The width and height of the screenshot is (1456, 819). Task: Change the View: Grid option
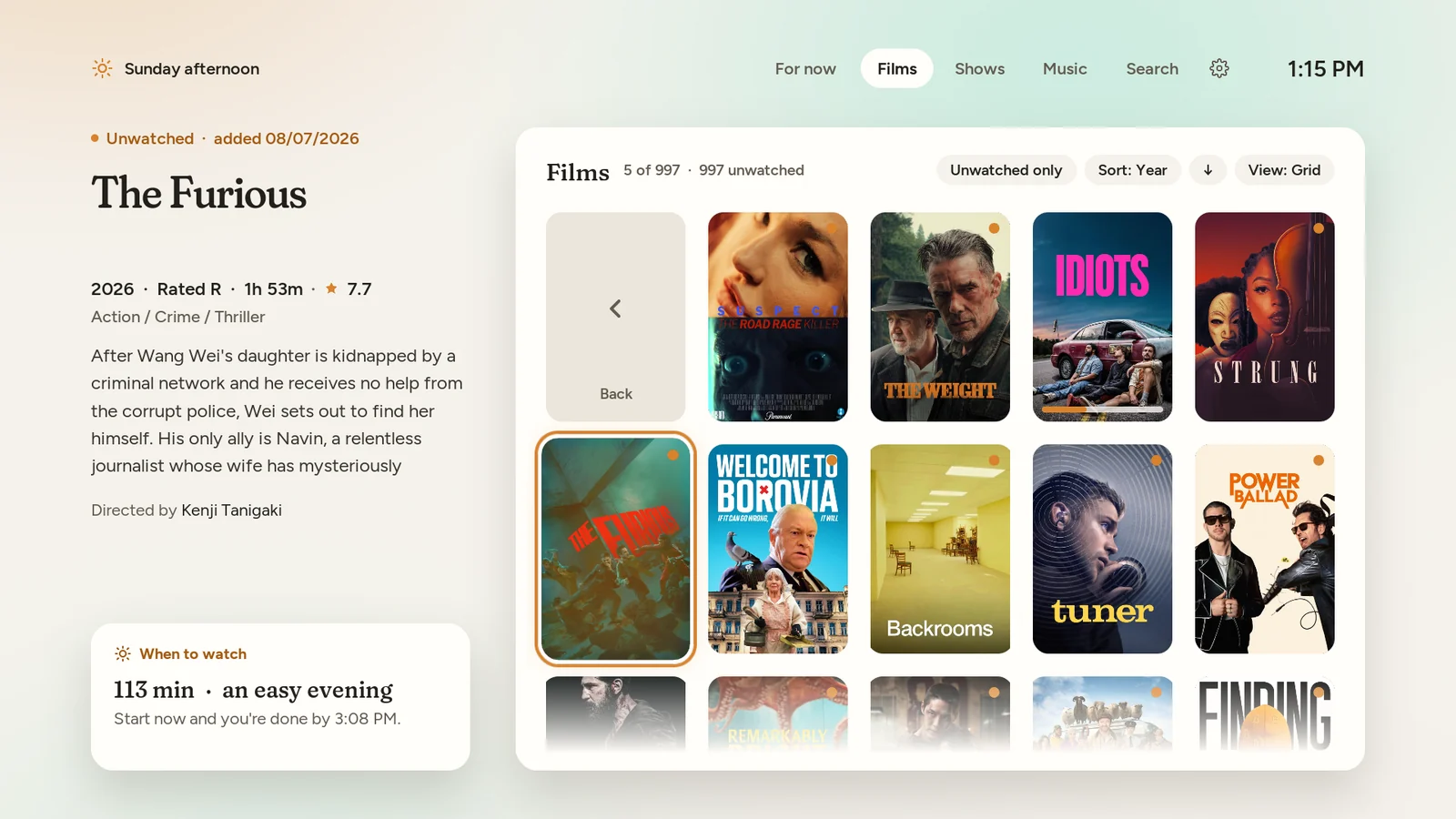click(x=1284, y=170)
